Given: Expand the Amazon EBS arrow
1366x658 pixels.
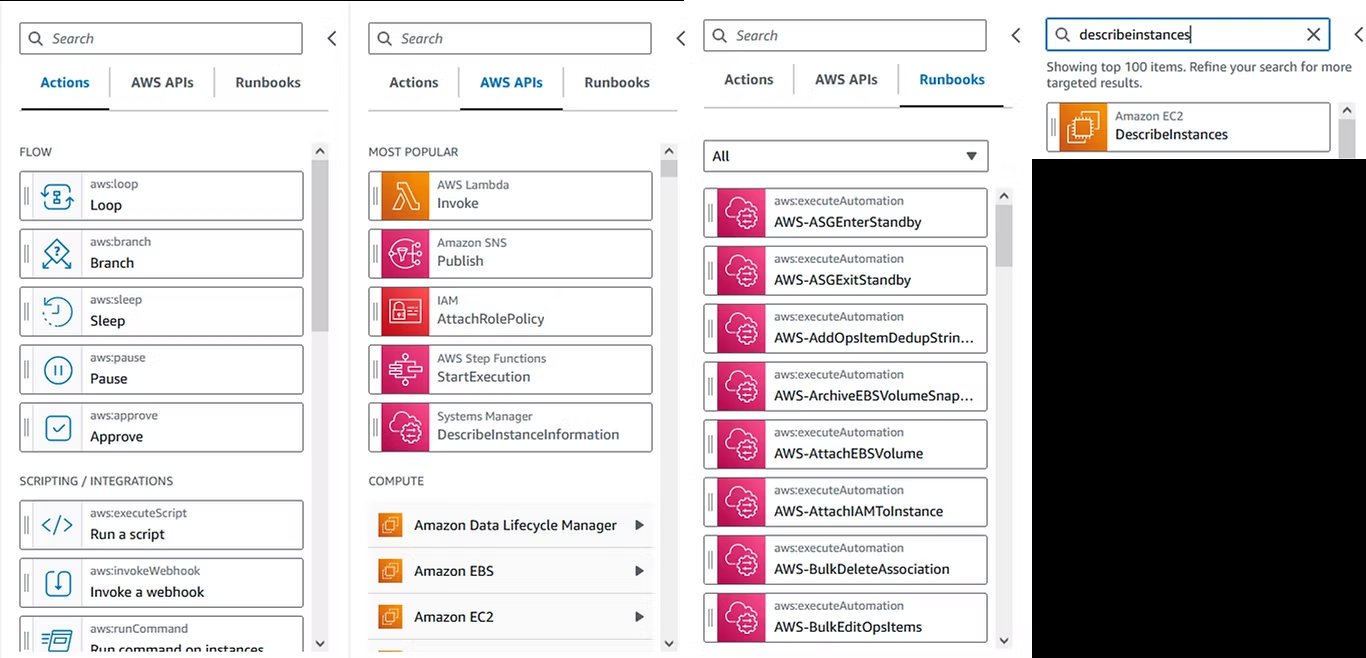Looking at the screenshot, I should (639, 571).
